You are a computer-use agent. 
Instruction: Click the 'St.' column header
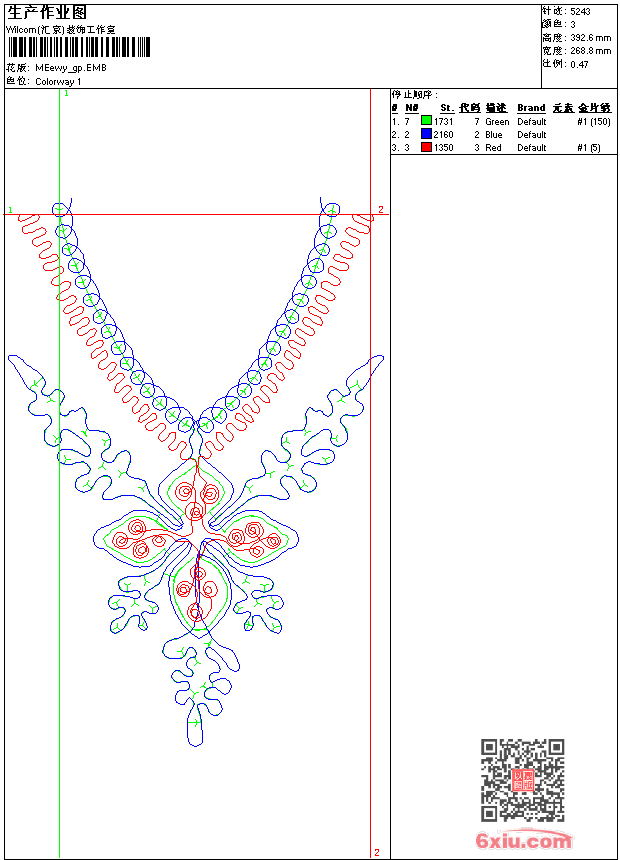tap(447, 108)
